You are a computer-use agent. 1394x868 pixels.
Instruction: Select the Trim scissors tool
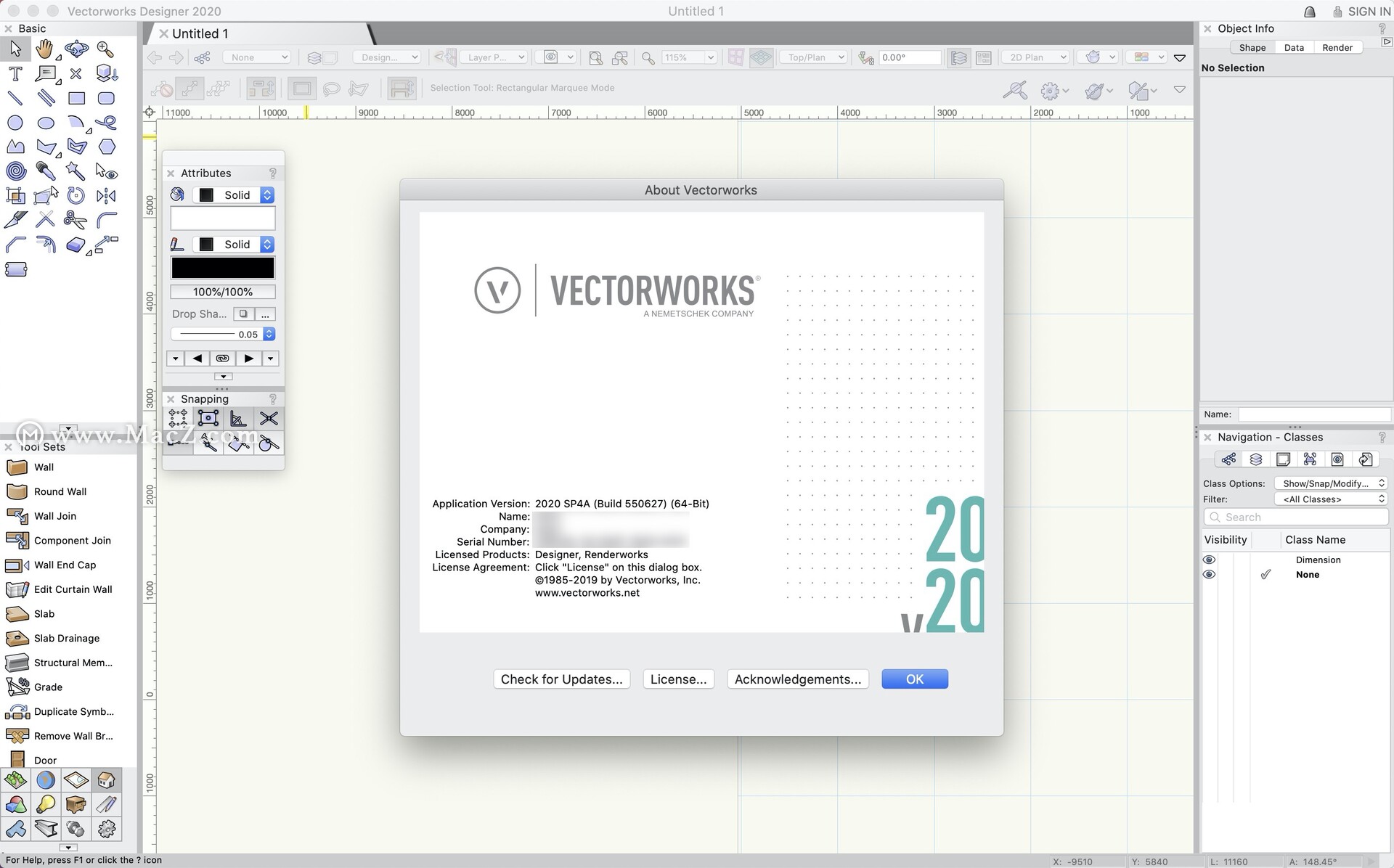tap(76, 219)
